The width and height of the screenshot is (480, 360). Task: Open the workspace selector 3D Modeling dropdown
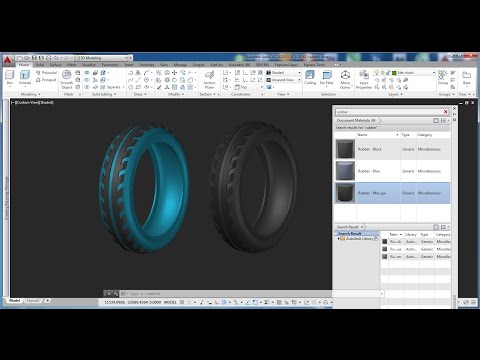point(103,58)
